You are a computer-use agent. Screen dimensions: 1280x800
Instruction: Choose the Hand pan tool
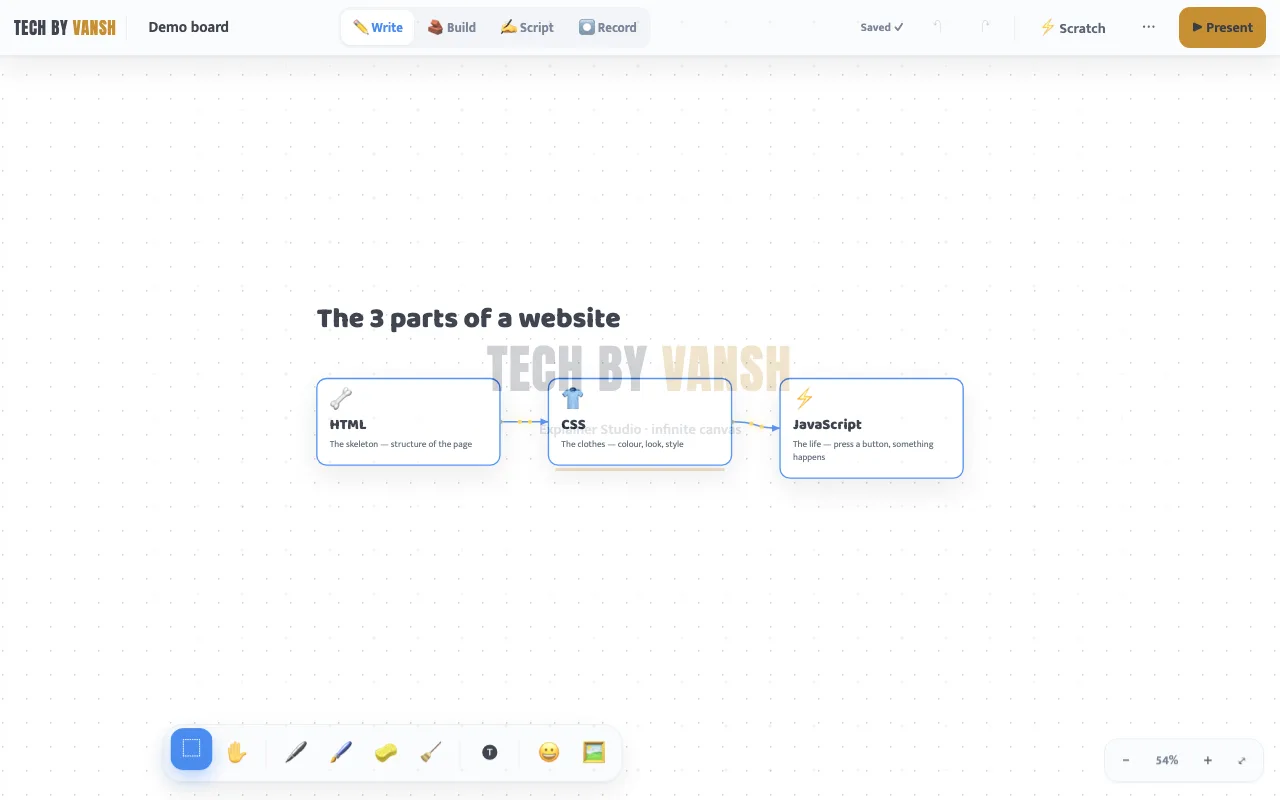click(236, 752)
